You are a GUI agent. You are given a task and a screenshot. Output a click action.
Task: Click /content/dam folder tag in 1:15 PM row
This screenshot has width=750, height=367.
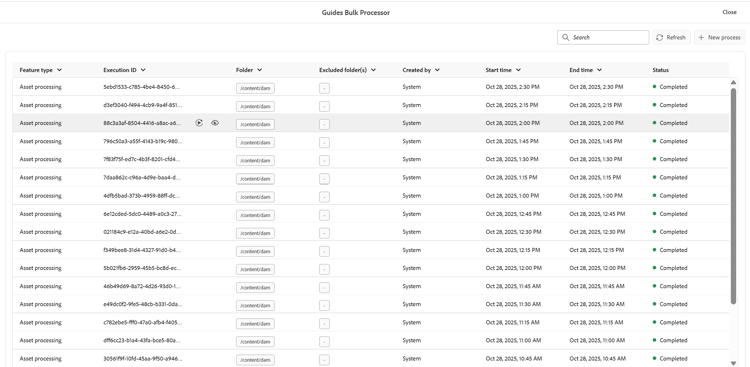click(x=255, y=178)
